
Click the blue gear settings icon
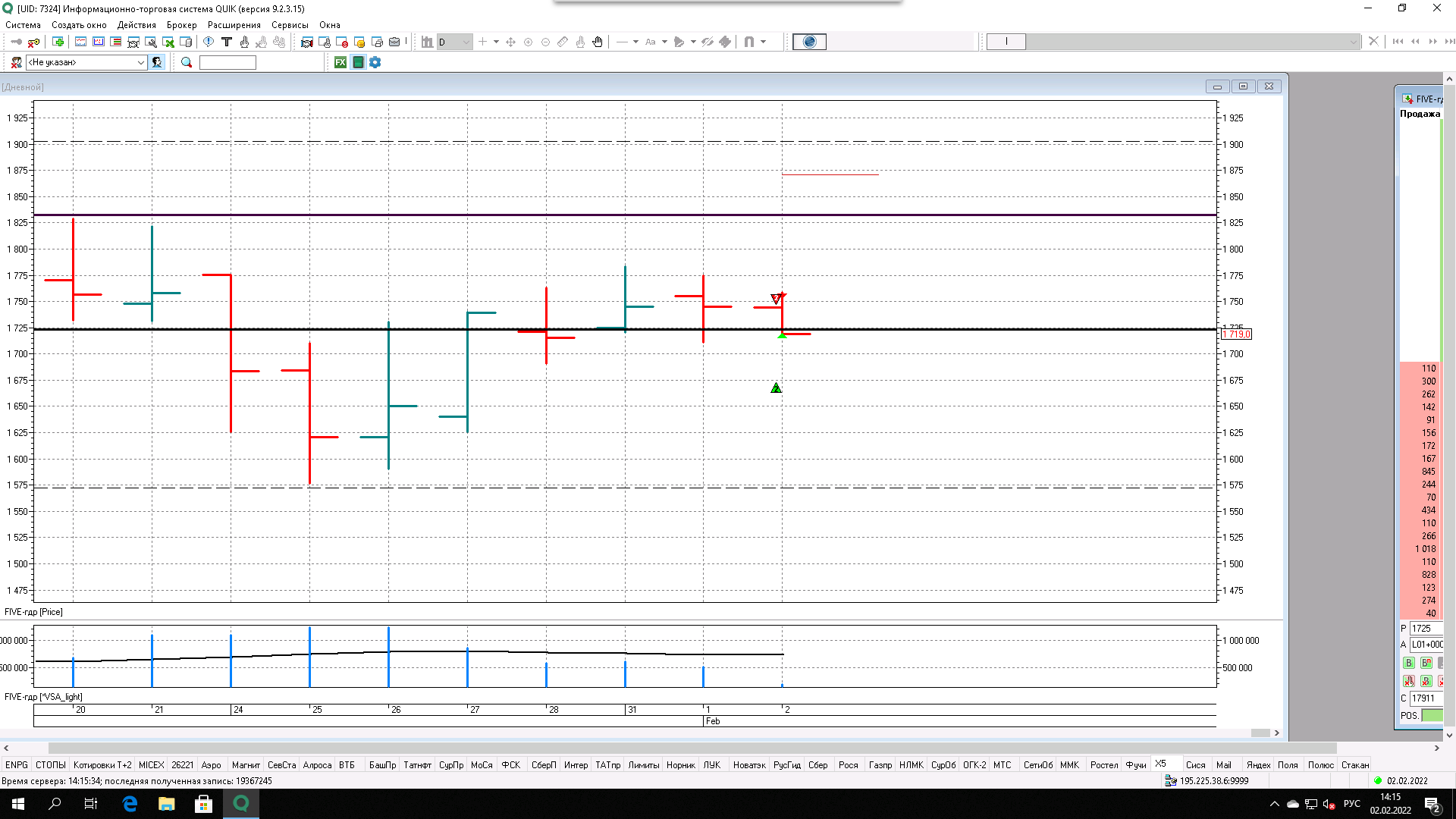pyautogui.click(x=375, y=62)
